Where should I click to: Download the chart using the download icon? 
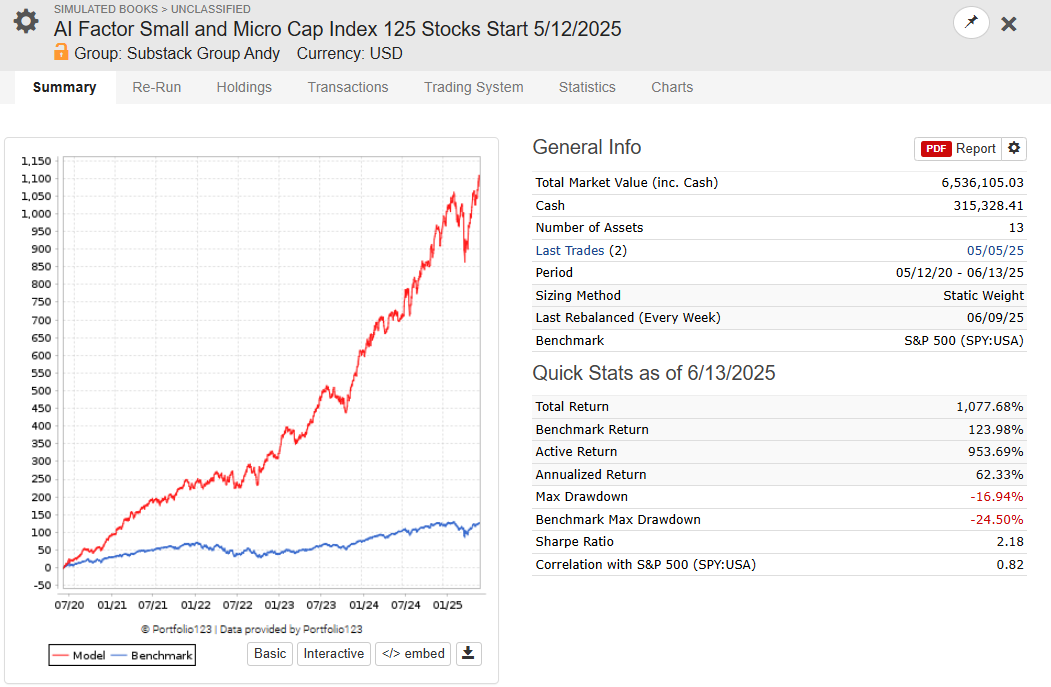pyautogui.click(x=469, y=653)
